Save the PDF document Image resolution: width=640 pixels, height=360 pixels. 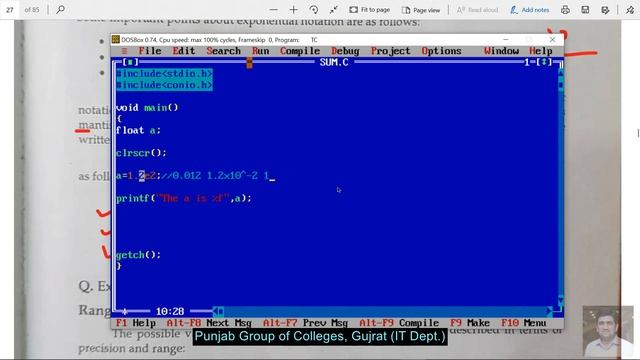point(585,9)
